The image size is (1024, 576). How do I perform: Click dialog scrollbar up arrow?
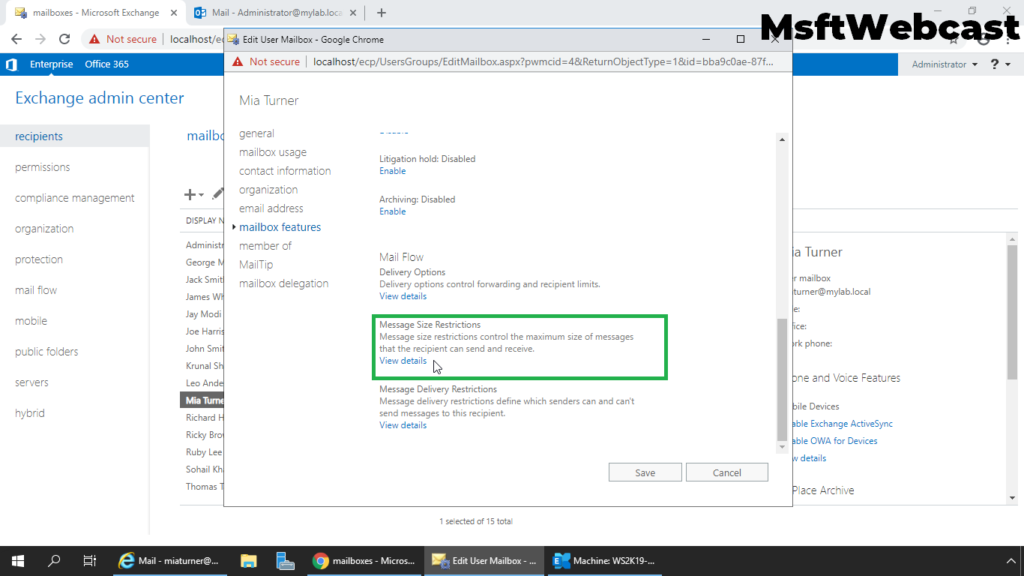point(782,140)
